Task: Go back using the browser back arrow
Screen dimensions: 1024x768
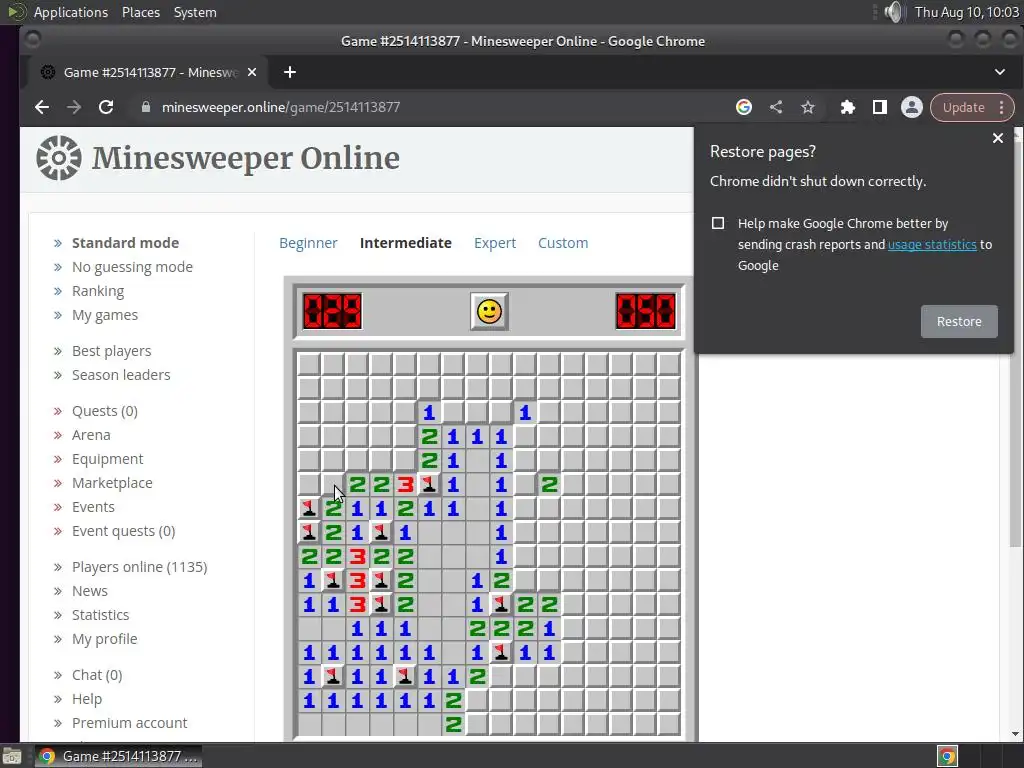Action: pos(42,107)
